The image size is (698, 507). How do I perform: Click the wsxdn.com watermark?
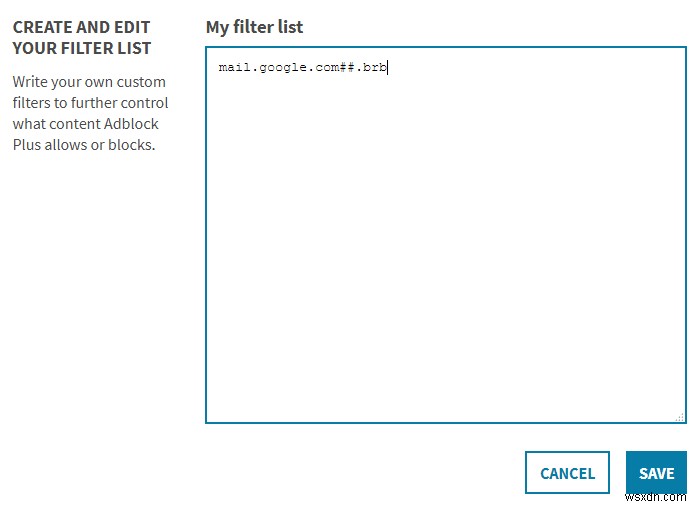(660, 497)
